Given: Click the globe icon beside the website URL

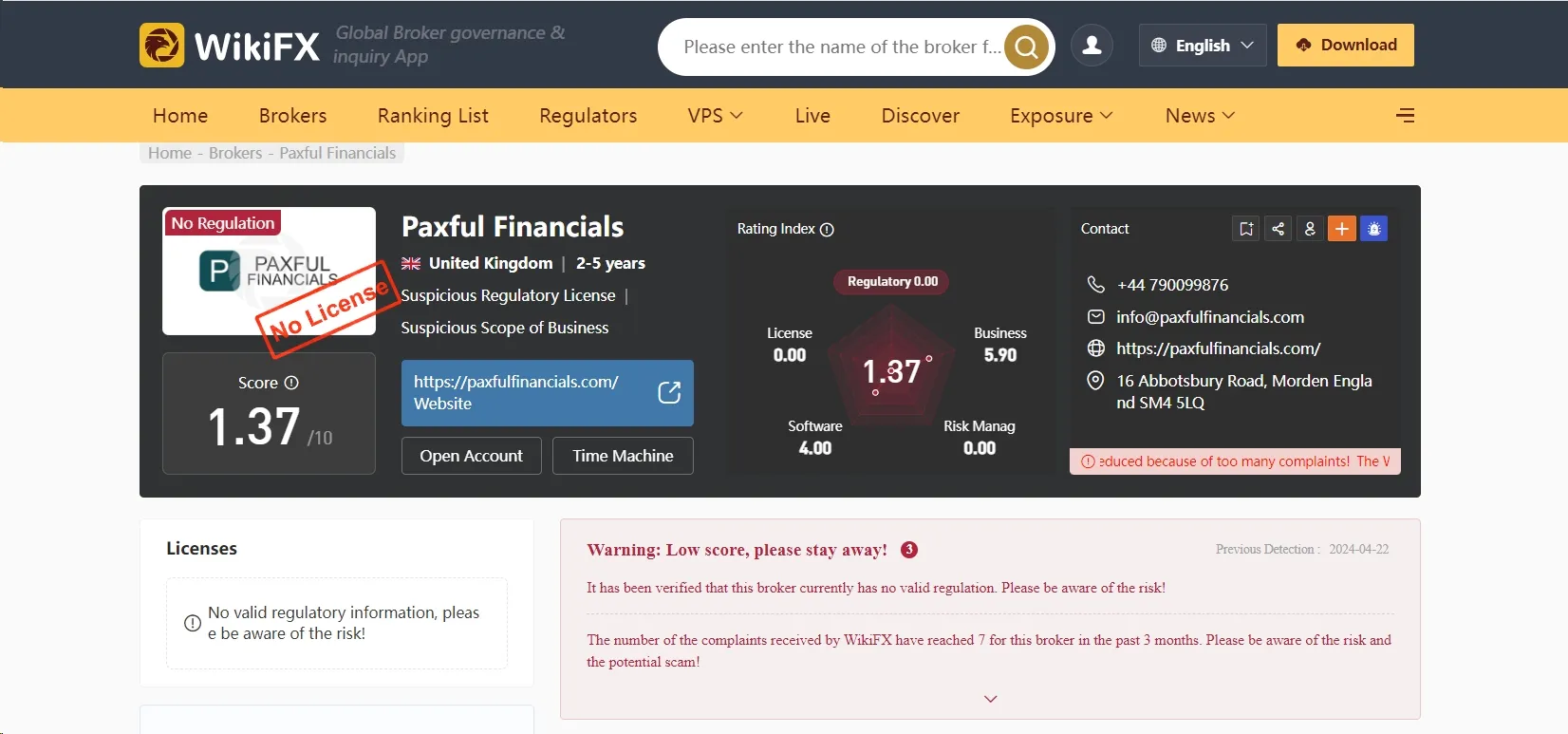Looking at the screenshot, I should click(x=1095, y=348).
